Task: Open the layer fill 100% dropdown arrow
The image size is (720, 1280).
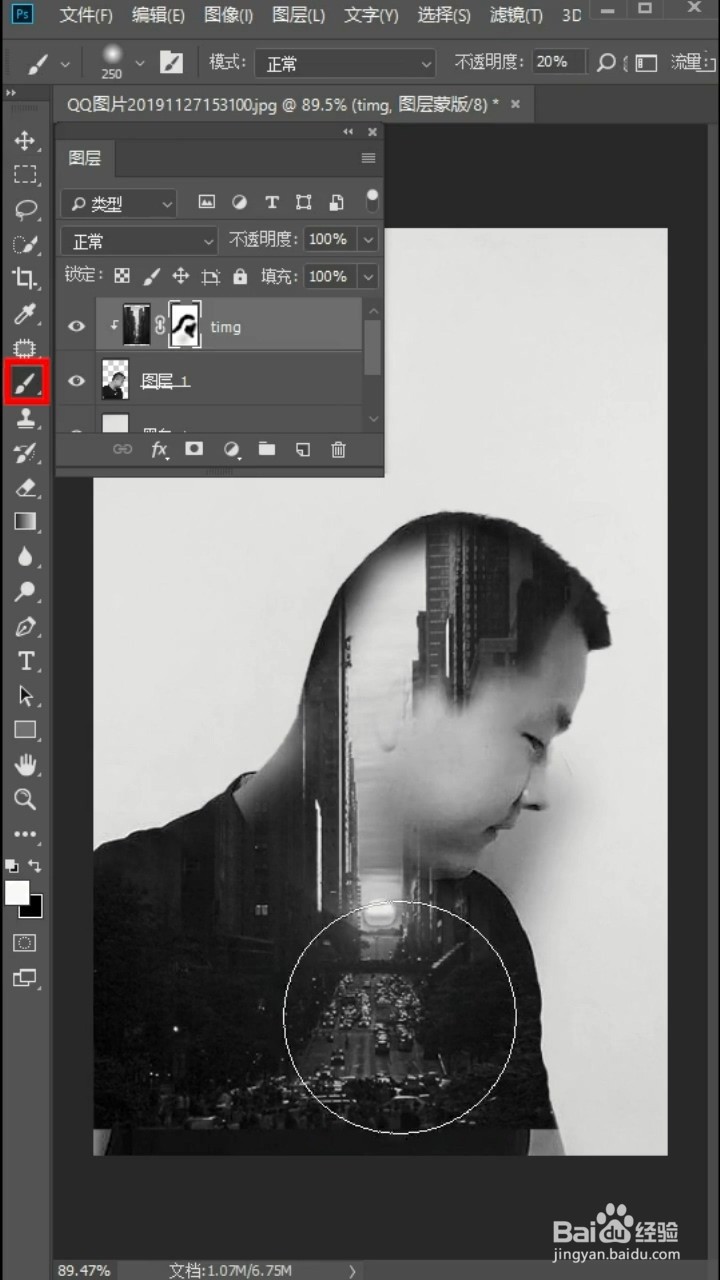Action: click(368, 277)
